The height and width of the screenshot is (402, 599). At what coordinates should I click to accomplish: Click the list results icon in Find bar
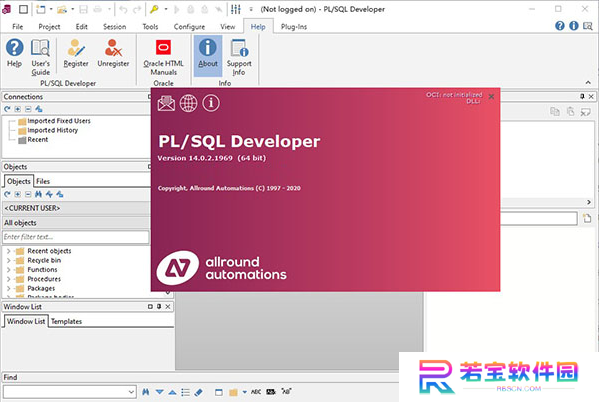point(185,392)
